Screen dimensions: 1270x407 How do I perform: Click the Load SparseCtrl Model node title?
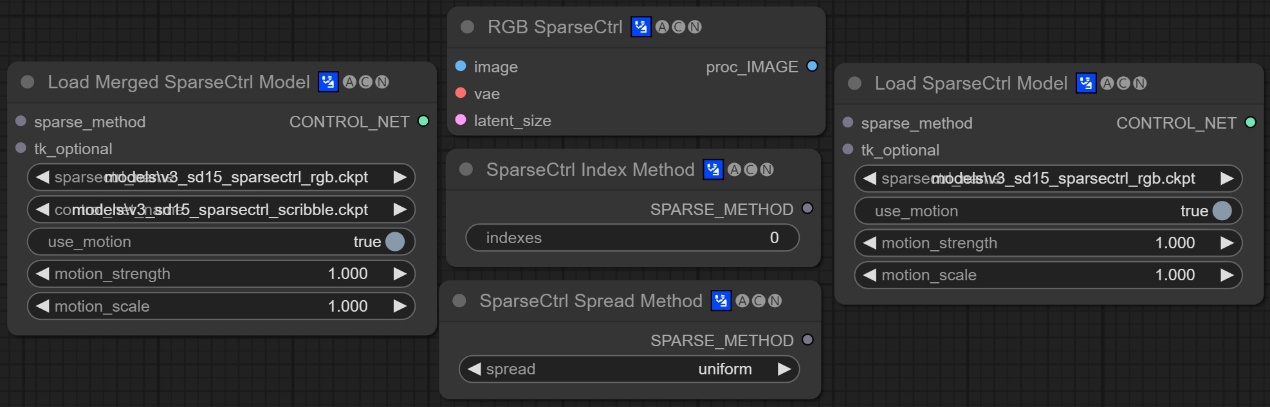970,84
